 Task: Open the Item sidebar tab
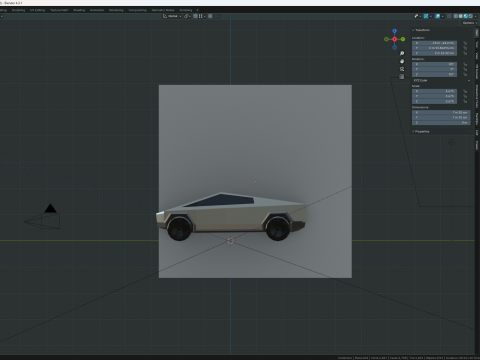pos(477,33)
